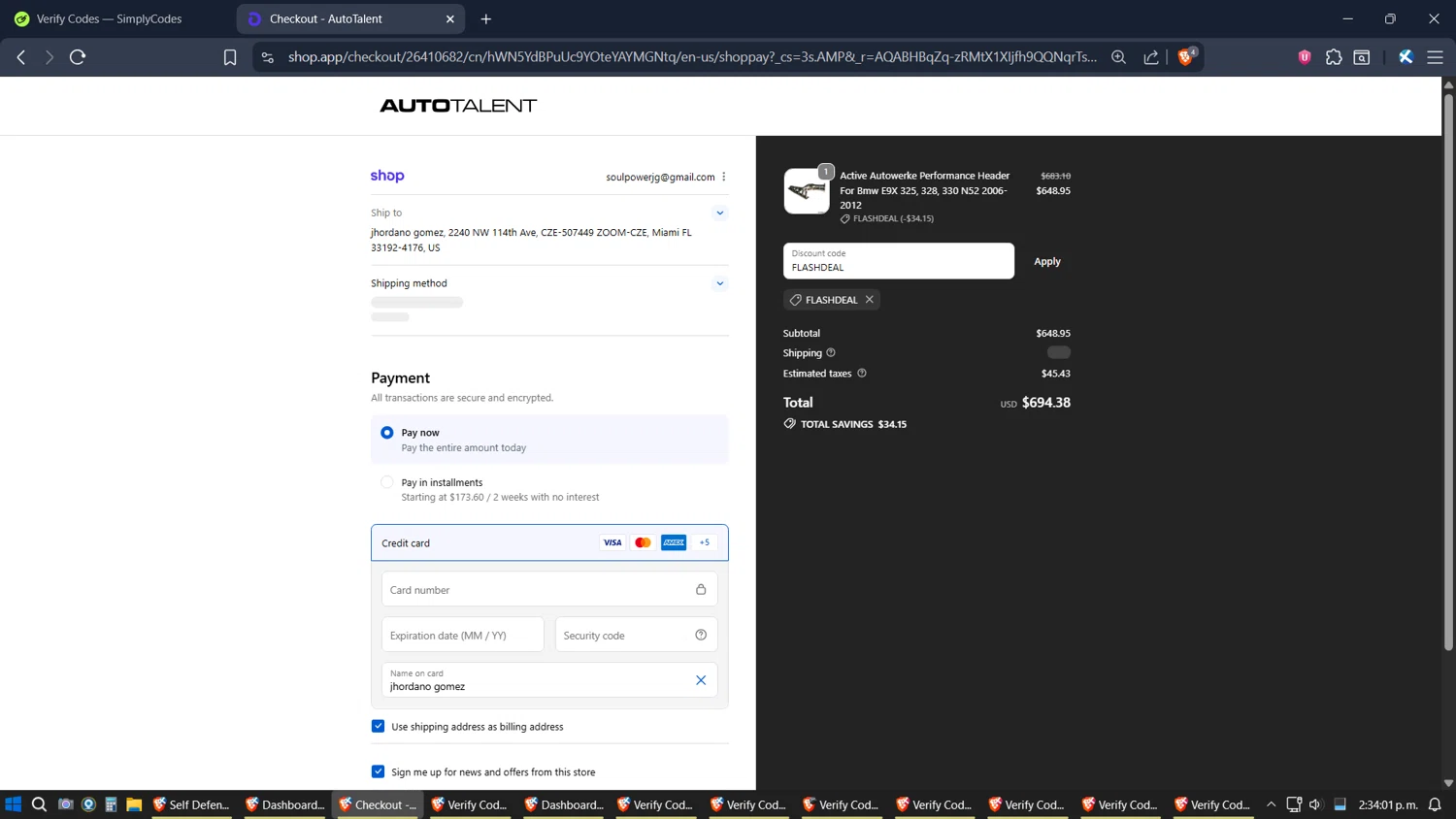Screen dimensions: 1456x819
Task: Bookmark this page icon
Action: pyautogui.click(x=230, y=57)
